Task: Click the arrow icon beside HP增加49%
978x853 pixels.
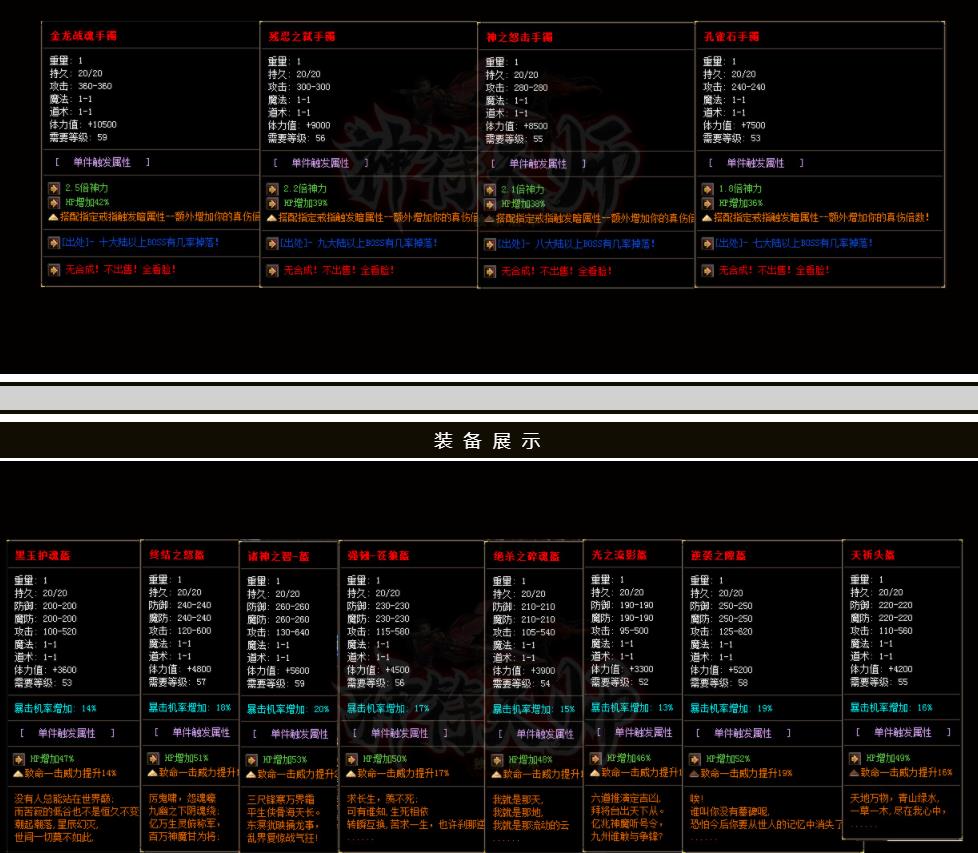Action: pyautogui.click(x=854, y=759)
